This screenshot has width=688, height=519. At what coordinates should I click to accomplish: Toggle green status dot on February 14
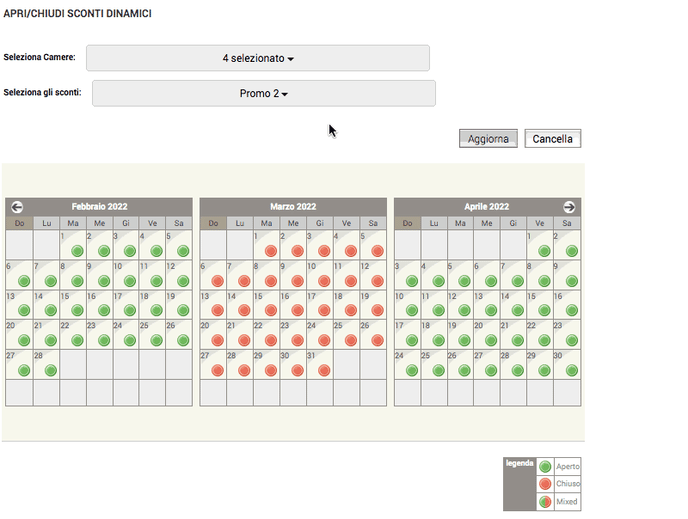50,311
